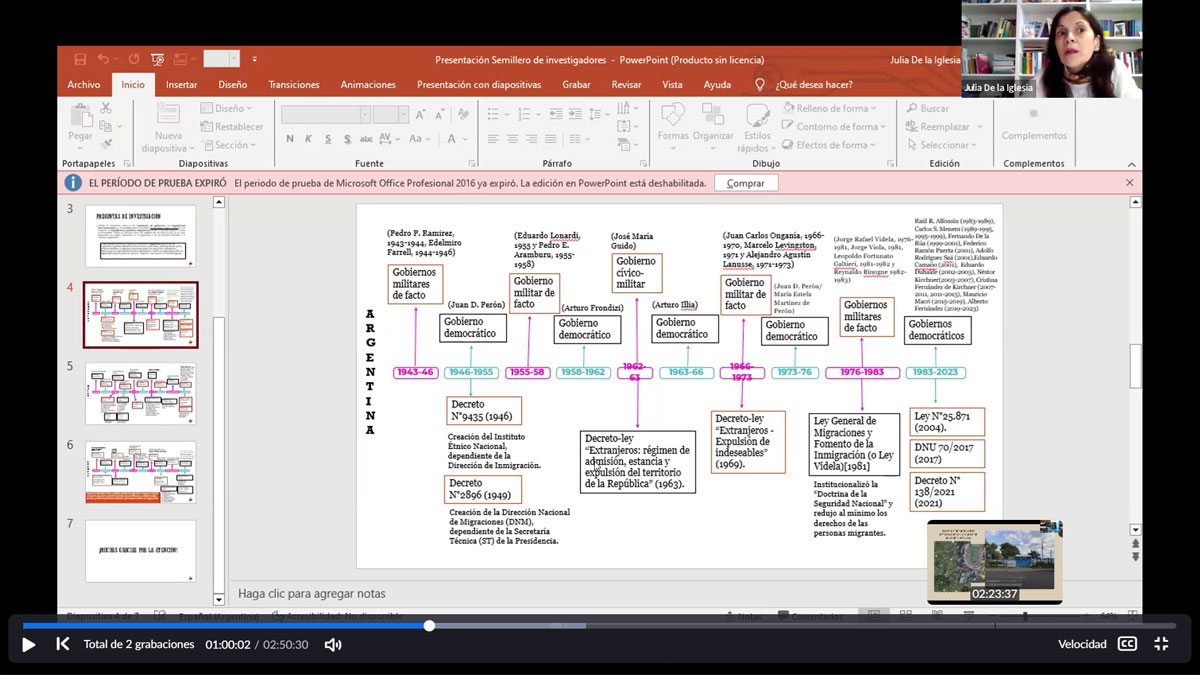The width and height of the screenshot is (1200, 675).
Task: Play the recording
Action: (29, 644)
